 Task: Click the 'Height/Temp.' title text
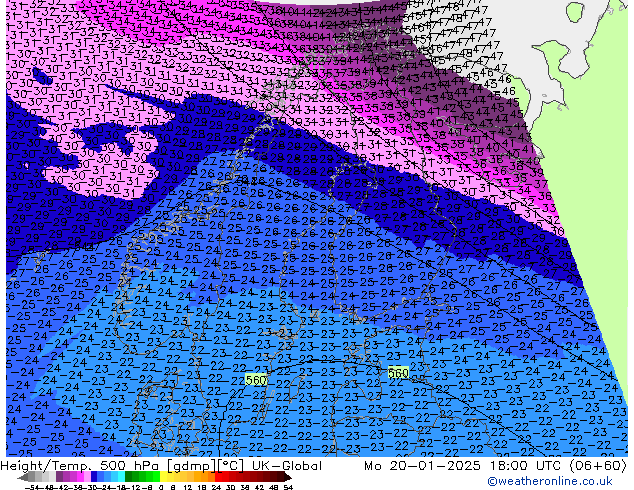(45, 466)
